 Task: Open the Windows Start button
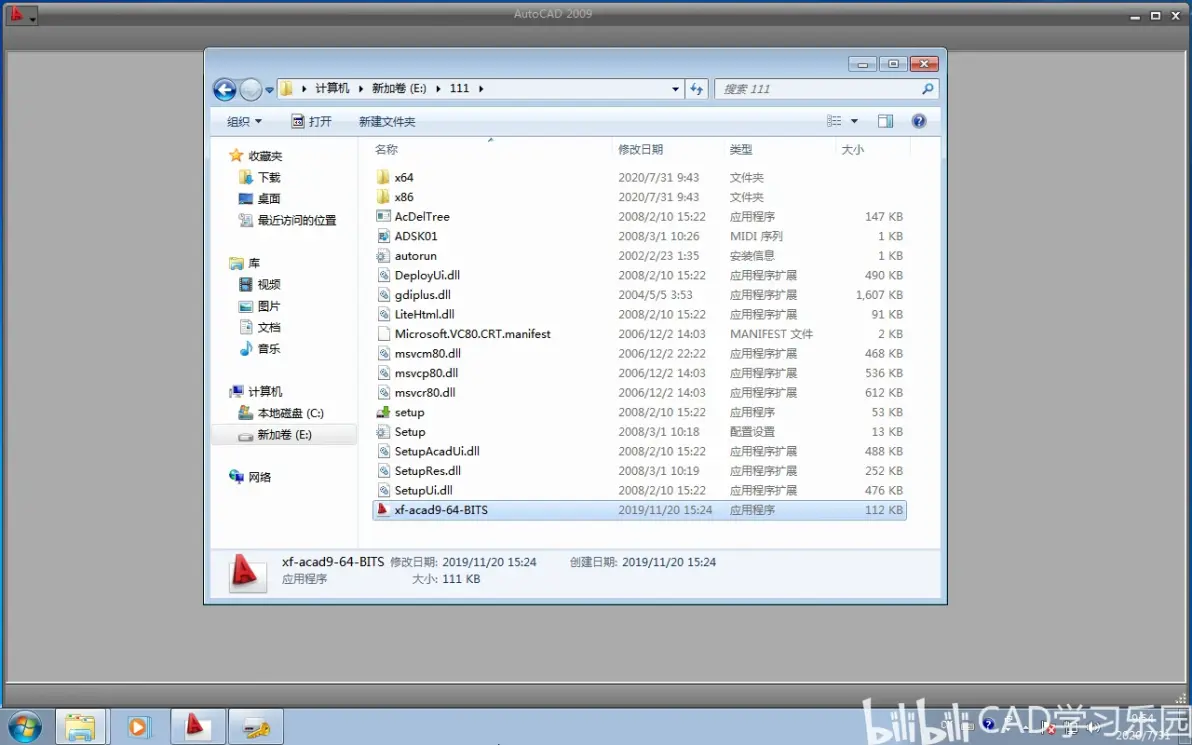click(x=24, y=727)
